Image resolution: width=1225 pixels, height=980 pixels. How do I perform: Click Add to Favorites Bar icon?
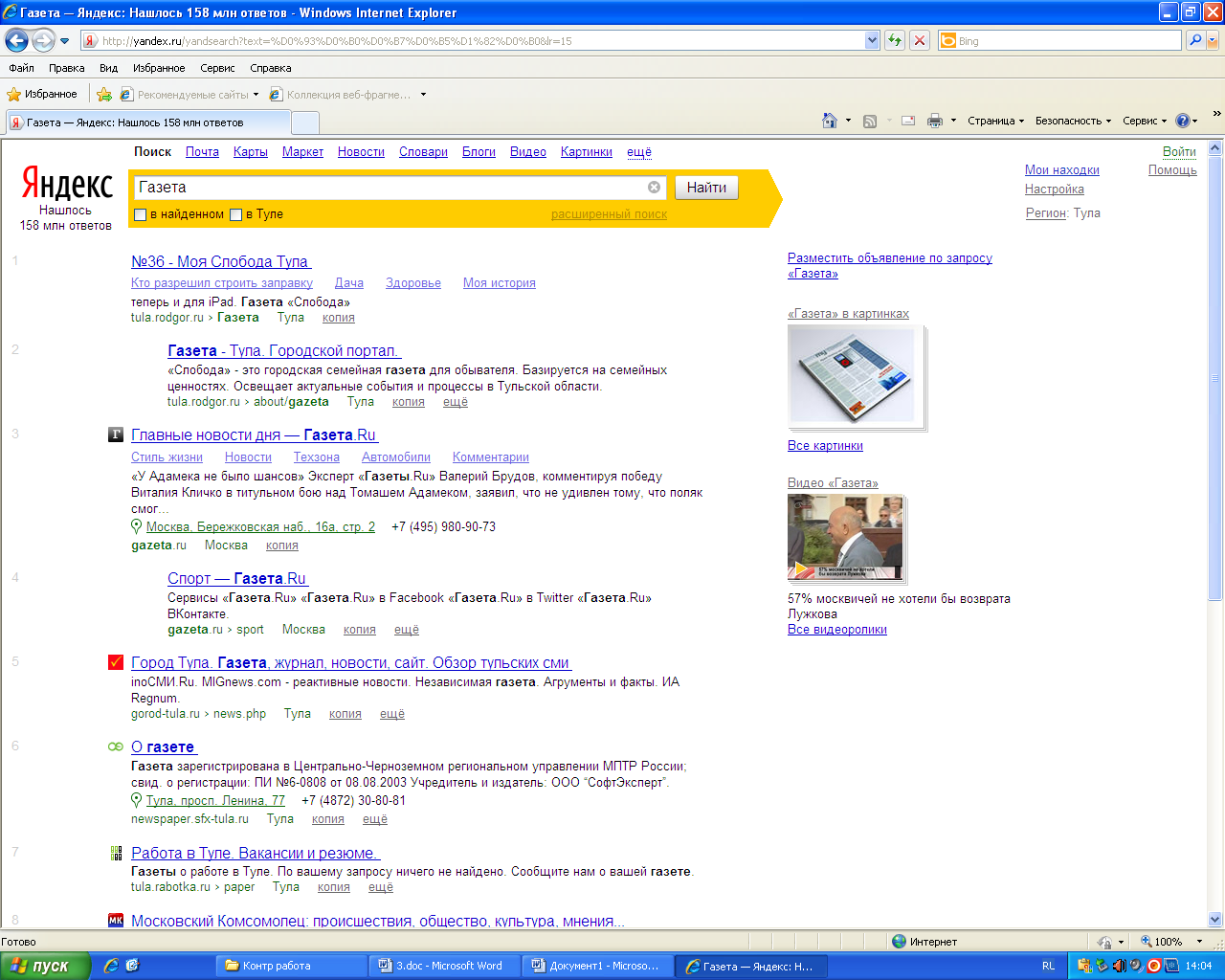click(104, 94)
